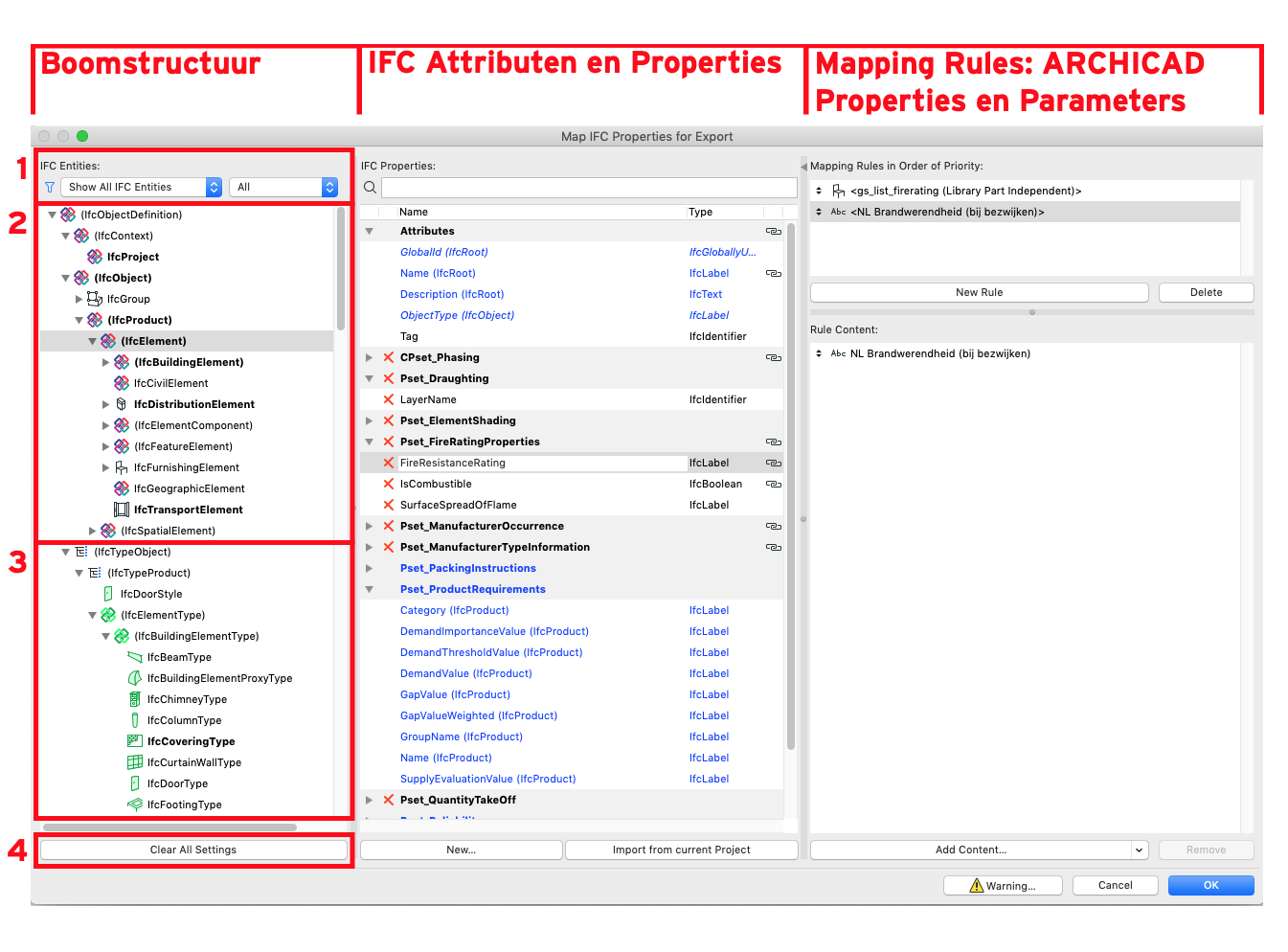
Task: Select the NL Brandwerendheid rule content row
Action: coord(1026,353)
